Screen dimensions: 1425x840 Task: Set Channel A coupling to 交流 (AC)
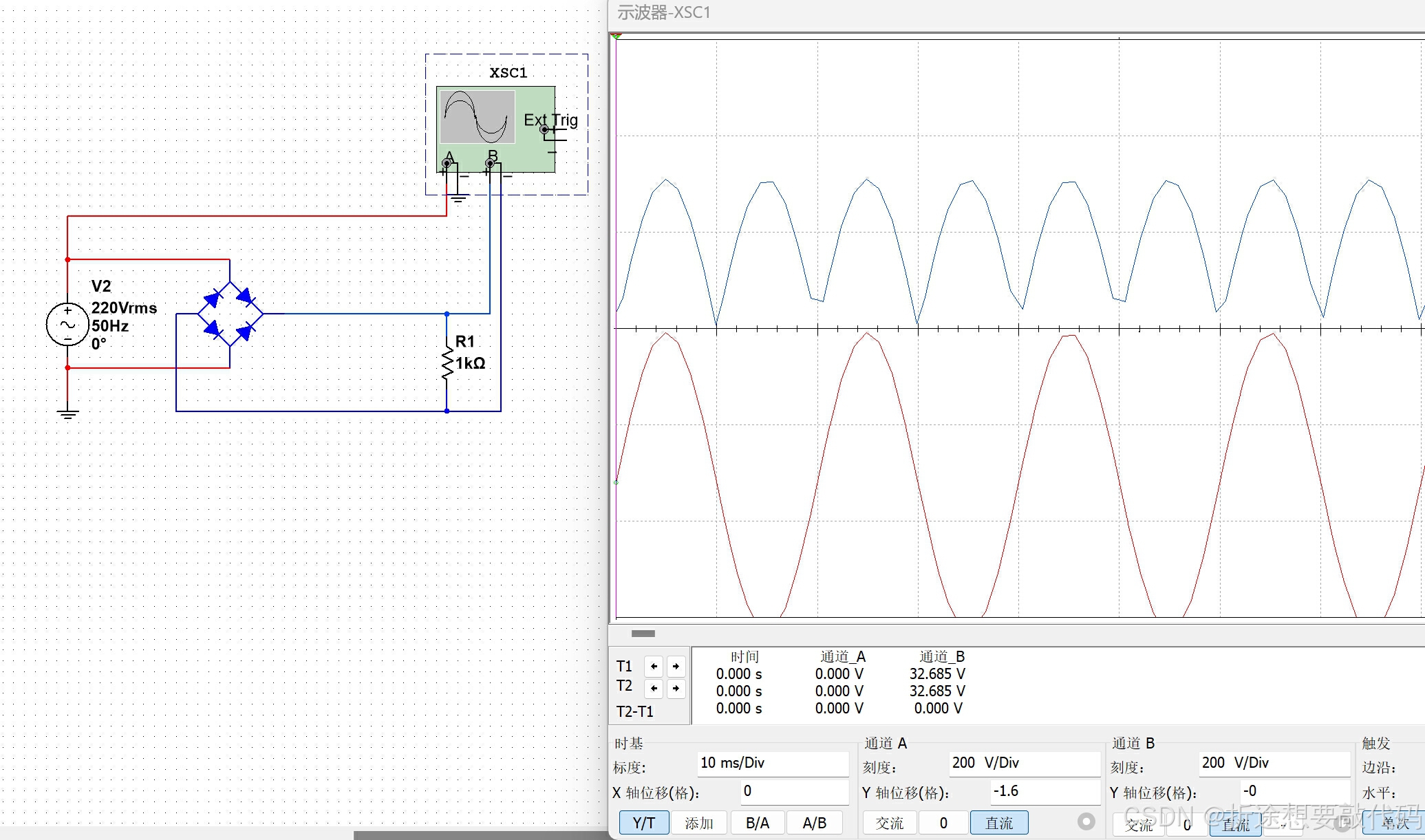click(x=889, y=823)
